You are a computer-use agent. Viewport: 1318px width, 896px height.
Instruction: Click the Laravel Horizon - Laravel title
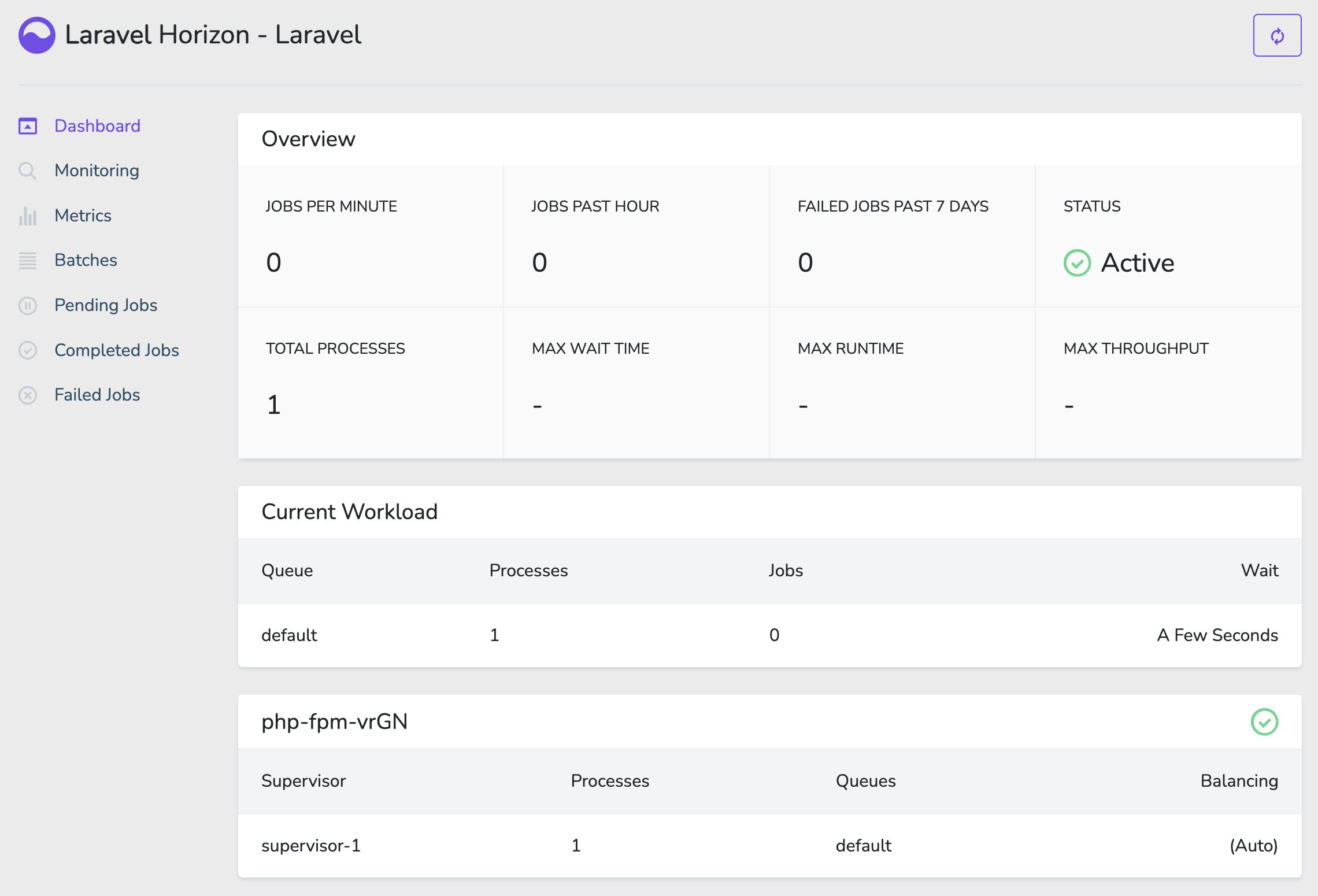pyautogui.click(x=213, y=35)
